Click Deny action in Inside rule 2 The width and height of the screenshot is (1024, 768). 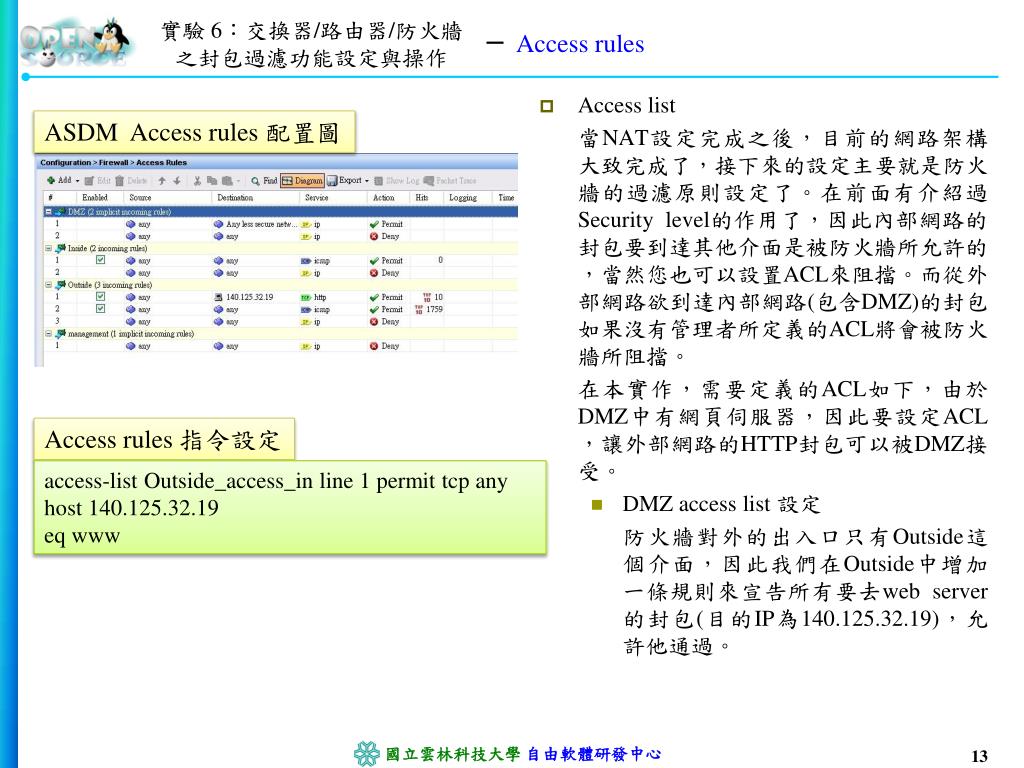385,273
